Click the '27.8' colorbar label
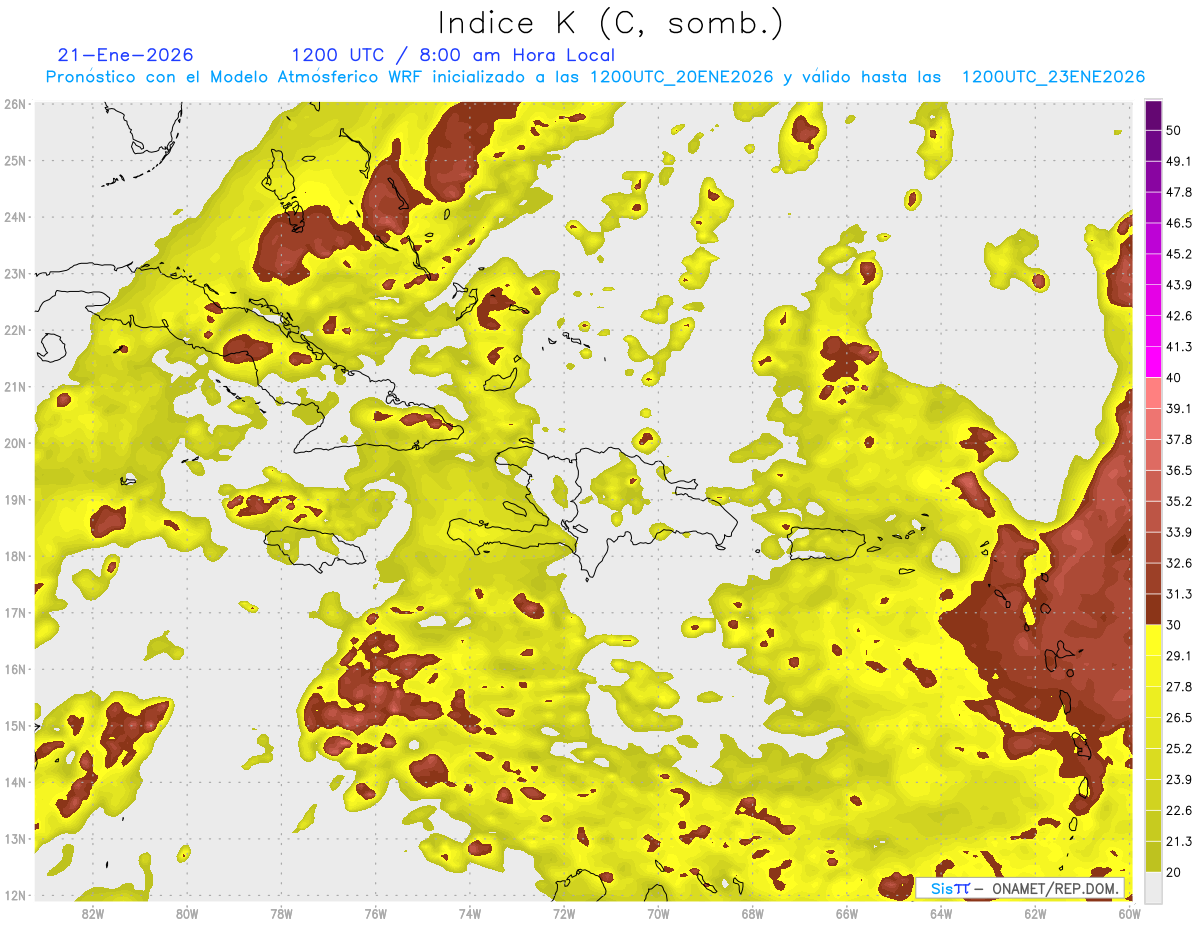Image resolution: width=1200 pixels, height=927 pixels. (x=1180, y=687)
